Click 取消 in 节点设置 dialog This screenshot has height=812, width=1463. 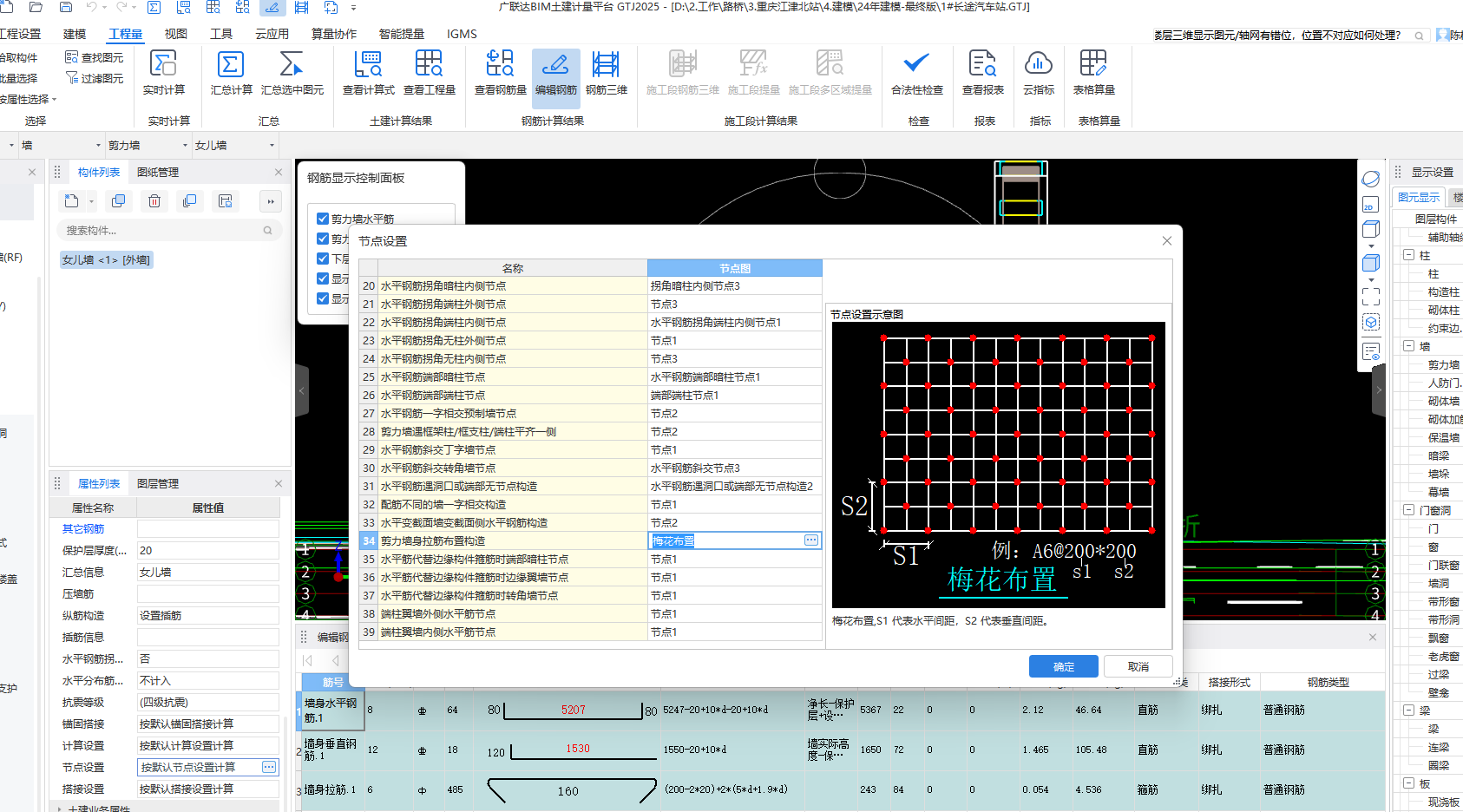point(1138,666)
